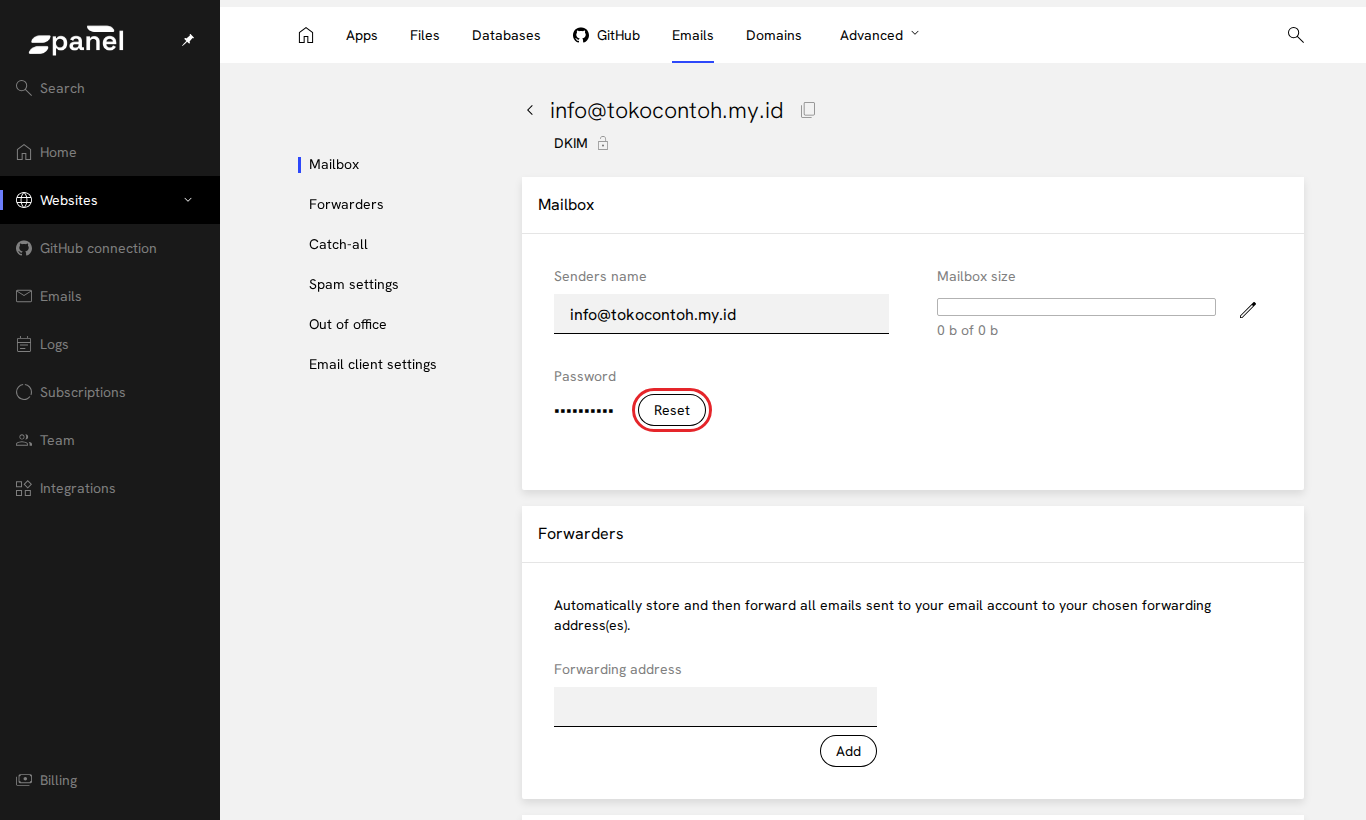This screenshot has height=820, width=1366.
Task: Open the Databases tab
Action: point(506,35)
